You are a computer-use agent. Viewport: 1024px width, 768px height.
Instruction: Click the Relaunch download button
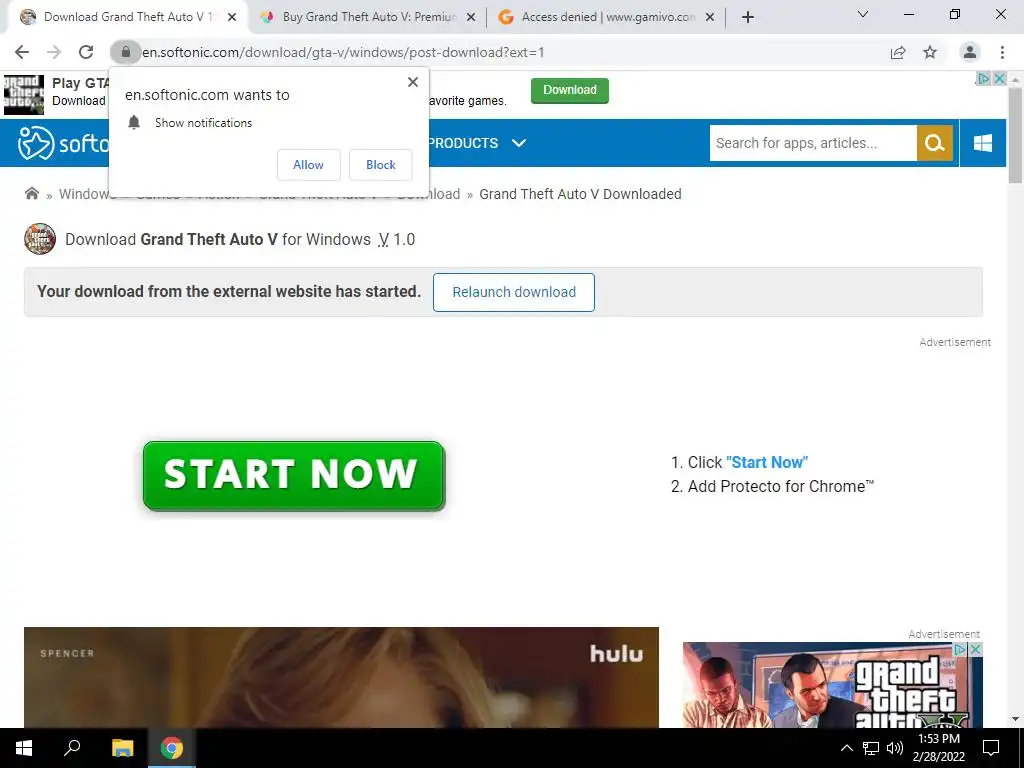(x=514, y=292)
